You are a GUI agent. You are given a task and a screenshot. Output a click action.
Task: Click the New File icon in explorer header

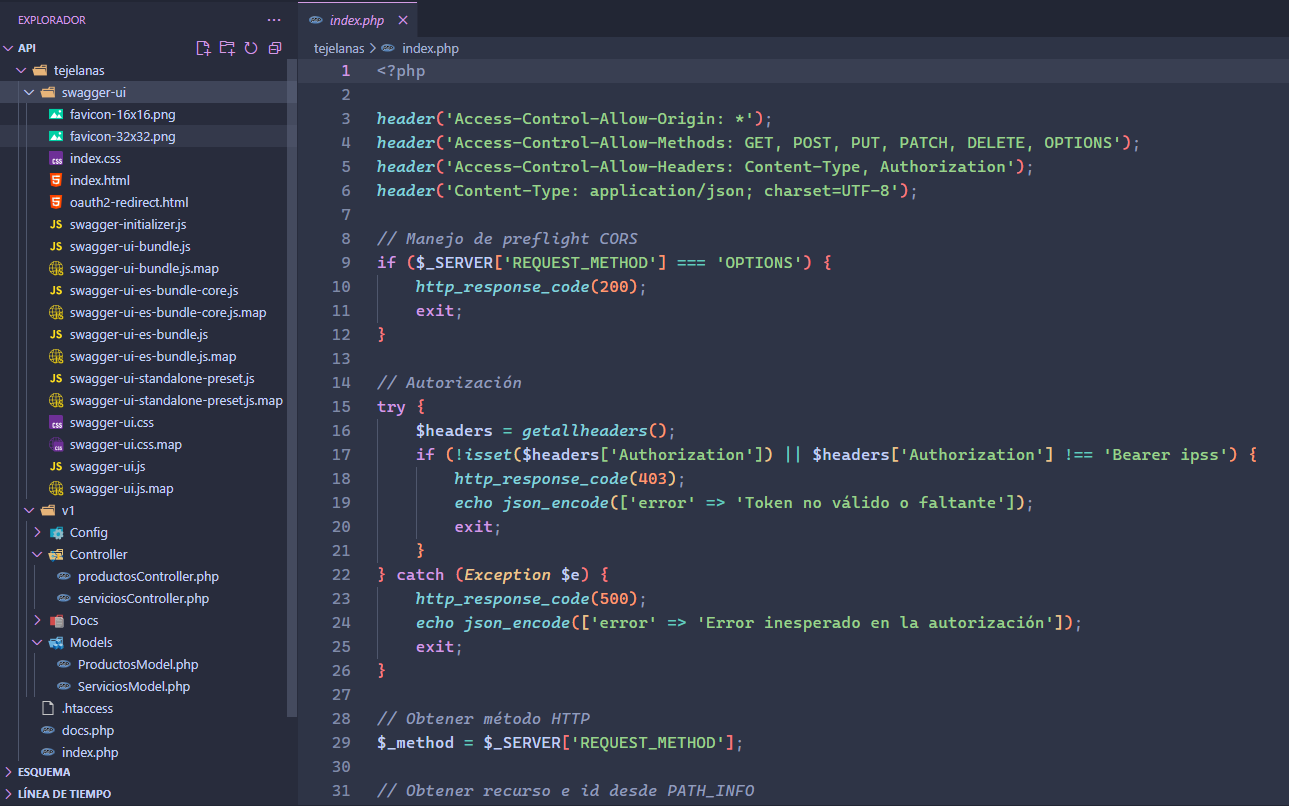[203, 48]
